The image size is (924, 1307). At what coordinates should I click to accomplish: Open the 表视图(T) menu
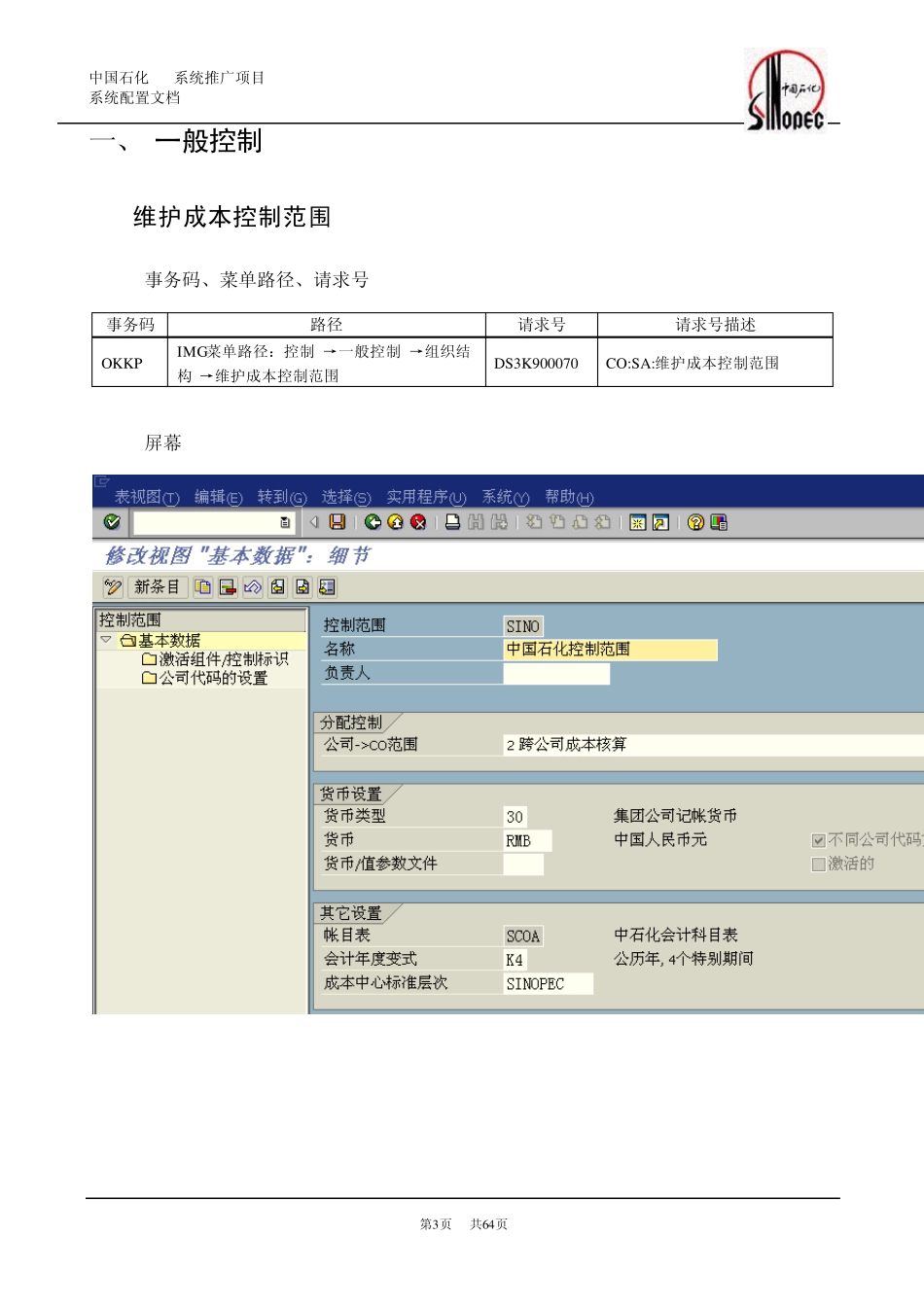pyautogui.click(x=147, y=497)
